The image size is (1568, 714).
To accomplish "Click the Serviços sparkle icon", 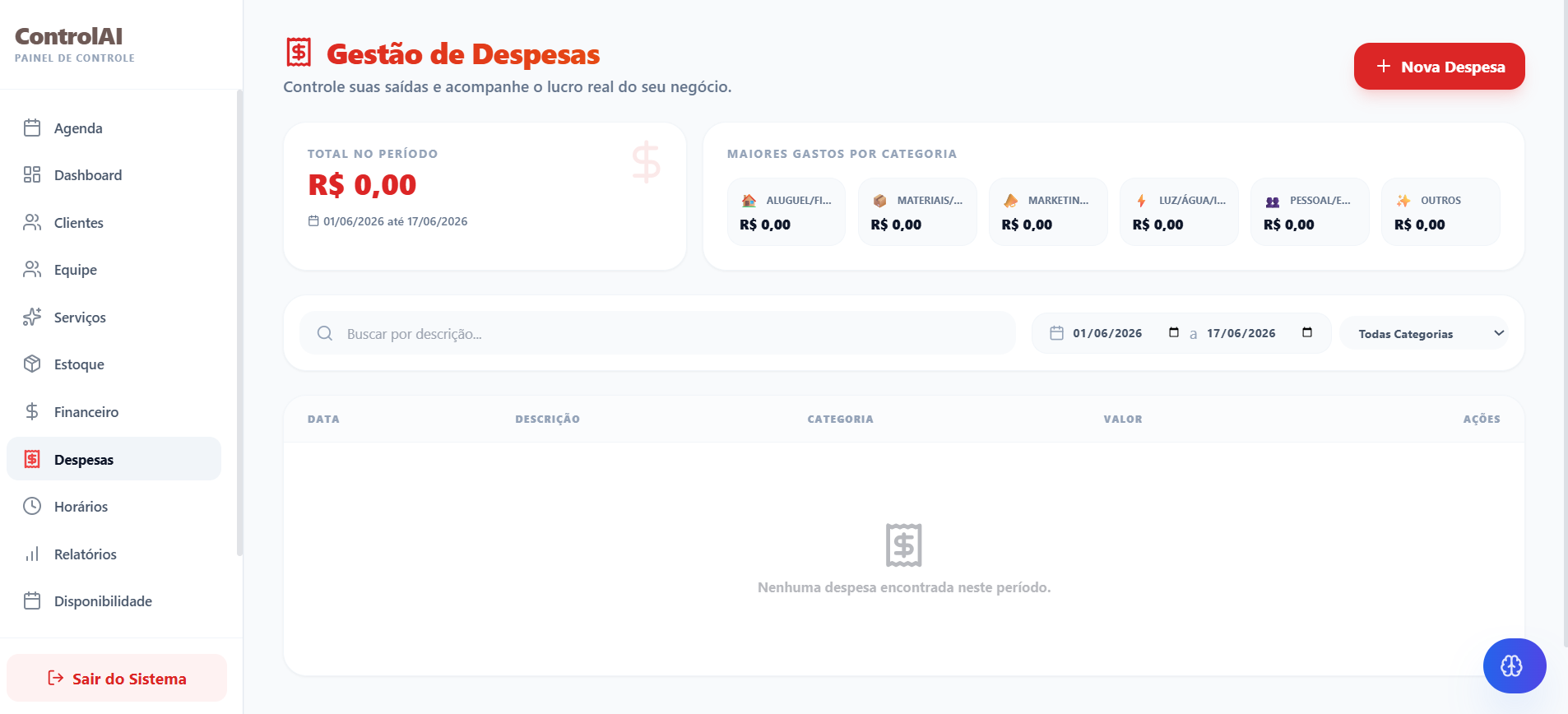I will 32,317.
